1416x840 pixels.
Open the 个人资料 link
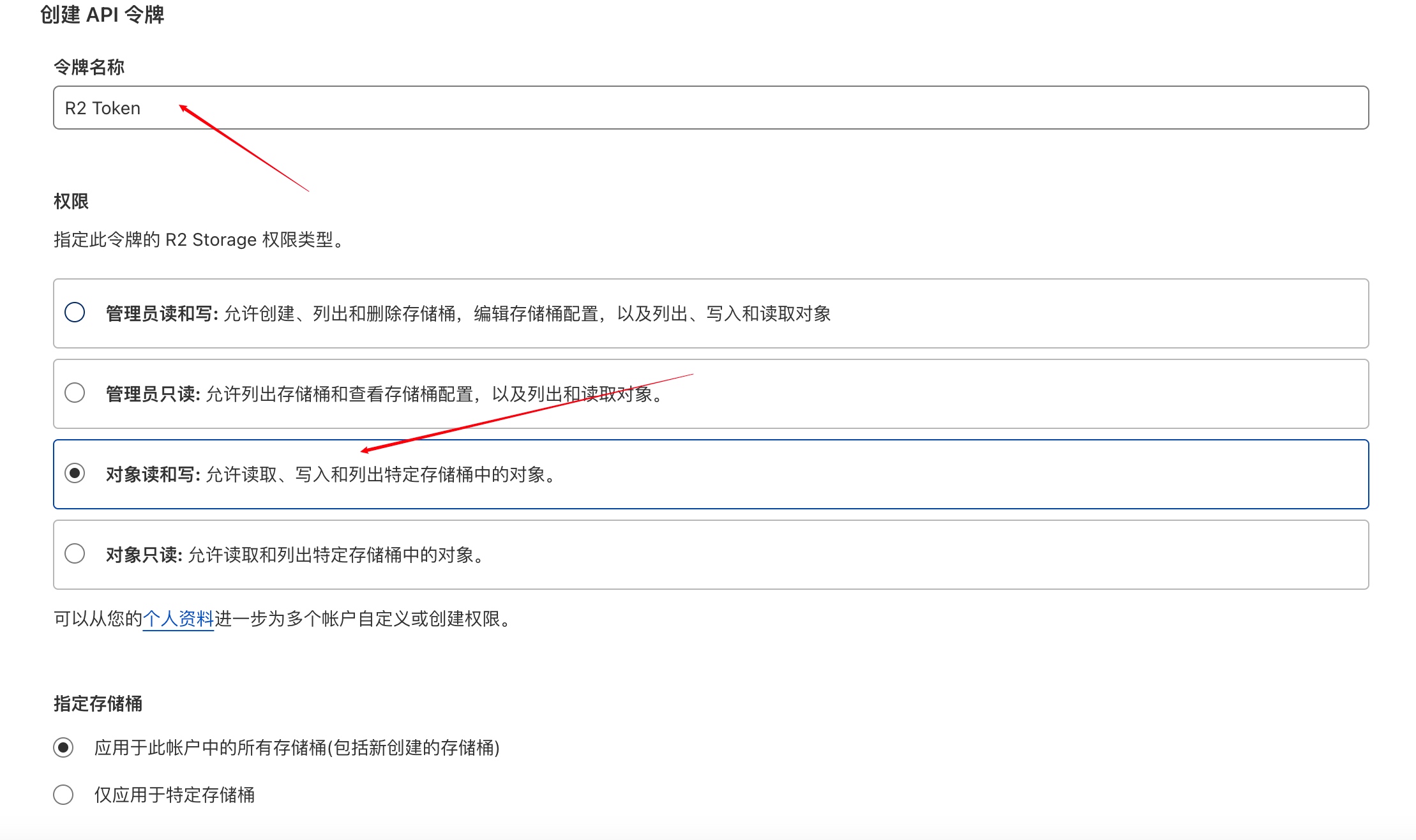pos(179,618)
